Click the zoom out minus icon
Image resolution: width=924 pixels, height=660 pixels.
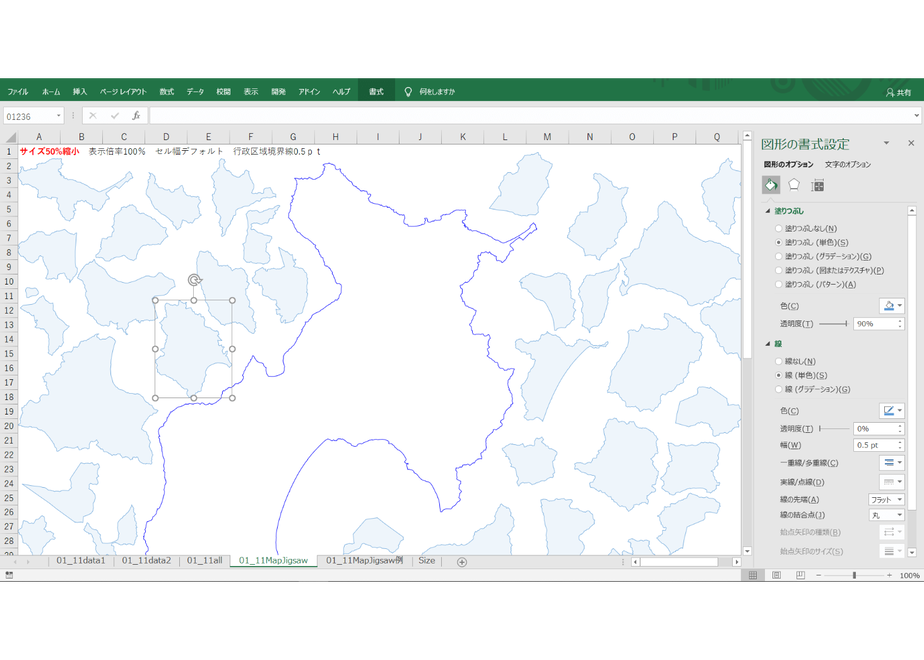pos(819,575)
